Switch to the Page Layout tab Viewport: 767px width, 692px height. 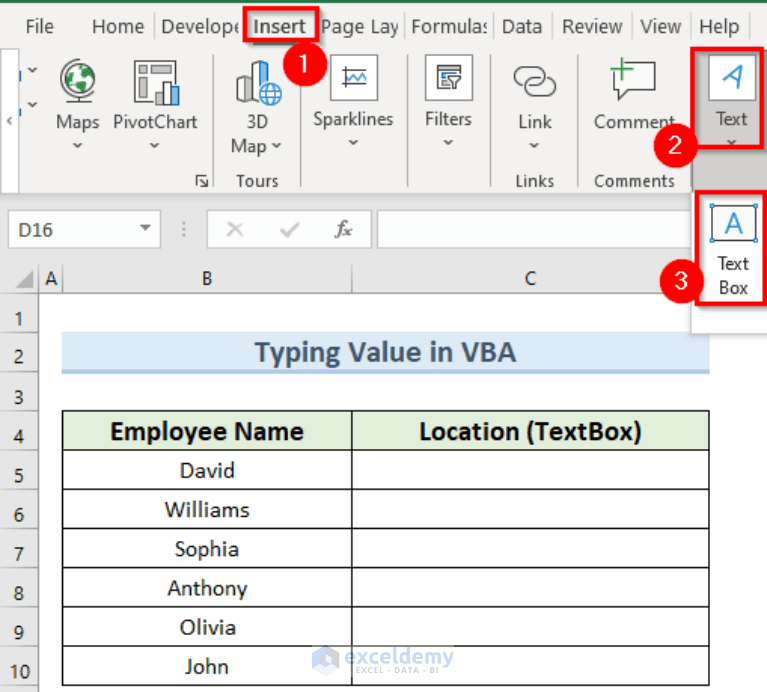[360, 26]
